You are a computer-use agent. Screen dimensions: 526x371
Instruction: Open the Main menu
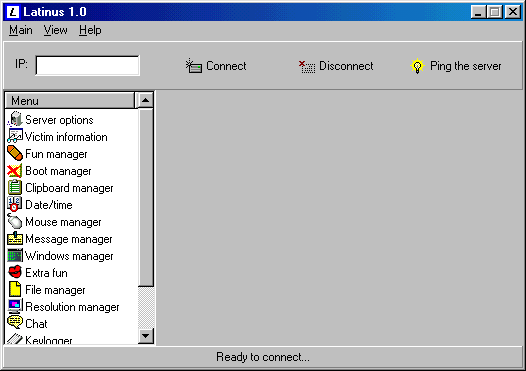pos(21,30)
